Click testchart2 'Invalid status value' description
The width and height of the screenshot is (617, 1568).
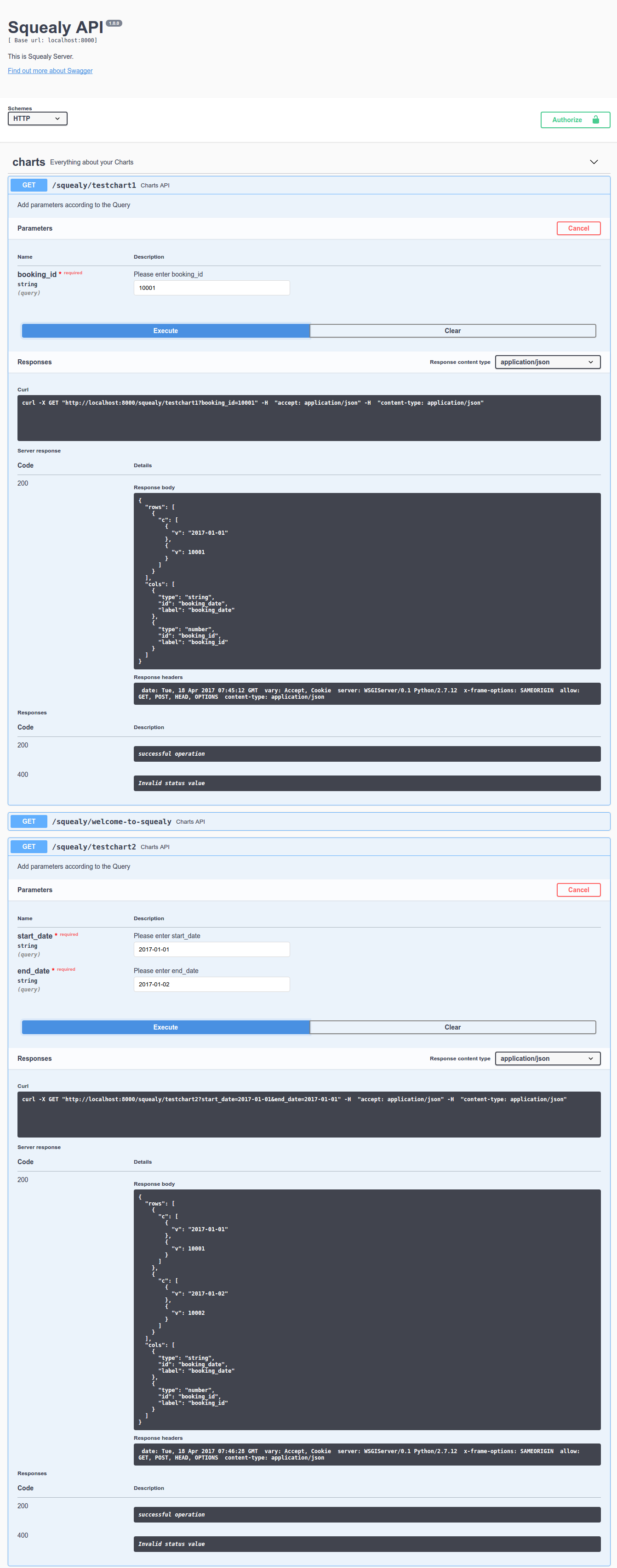point(367,1544)
